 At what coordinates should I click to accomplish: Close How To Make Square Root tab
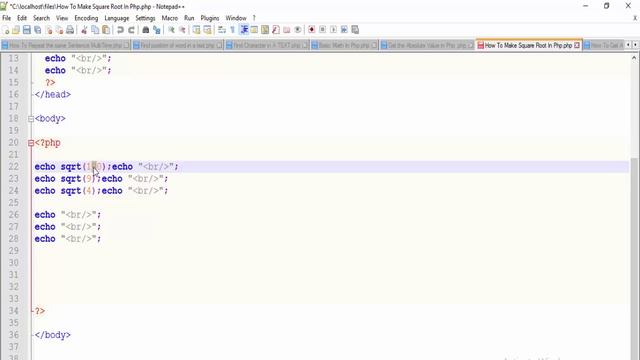coord(577,45)
